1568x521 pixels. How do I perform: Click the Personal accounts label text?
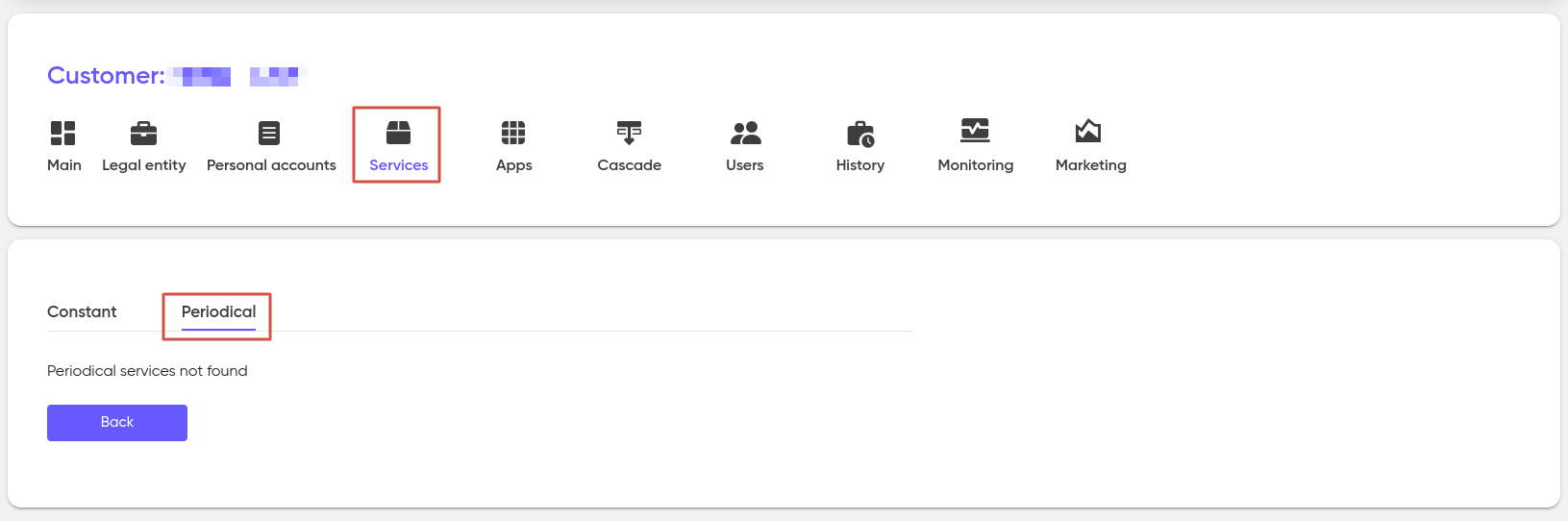271,165
